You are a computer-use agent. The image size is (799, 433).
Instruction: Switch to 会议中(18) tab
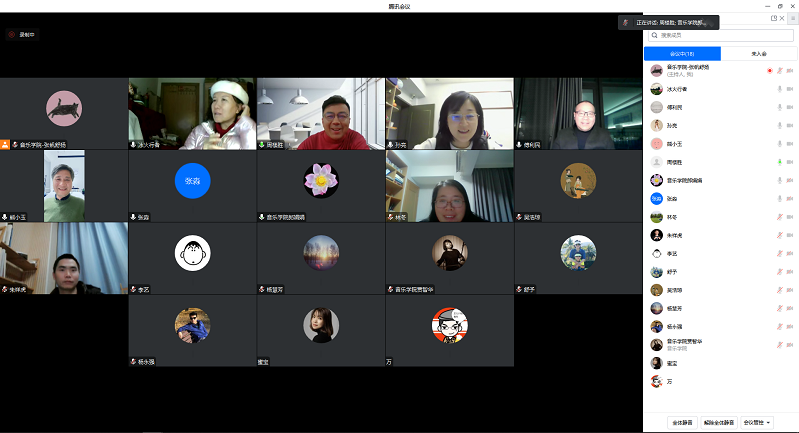click(682, 53)
